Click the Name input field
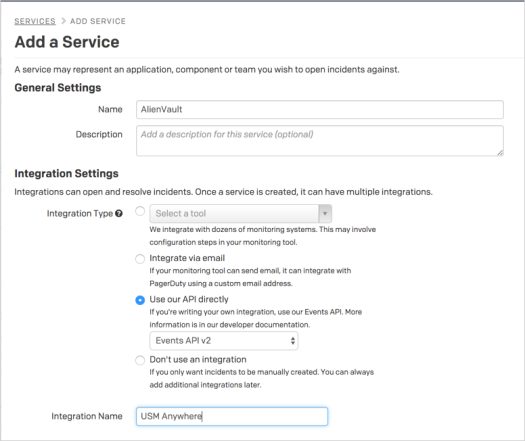Screen dimensions: 525x441 (320, 109)
